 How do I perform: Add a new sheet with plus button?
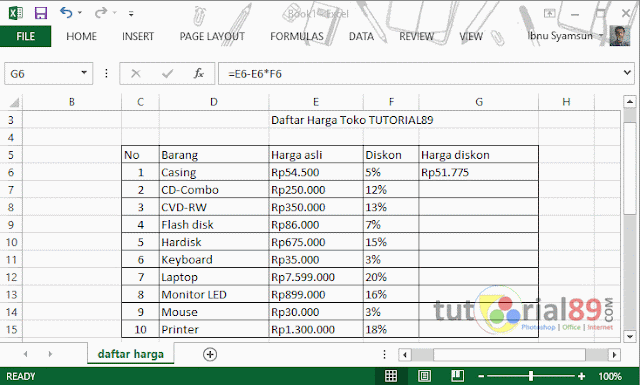point(210,354)
